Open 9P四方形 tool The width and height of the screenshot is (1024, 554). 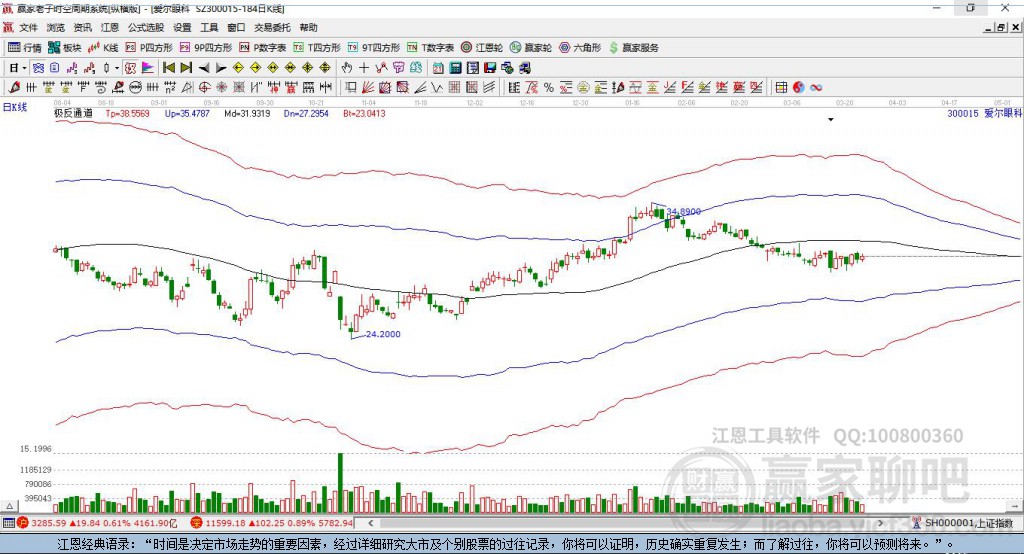point(206,48)
